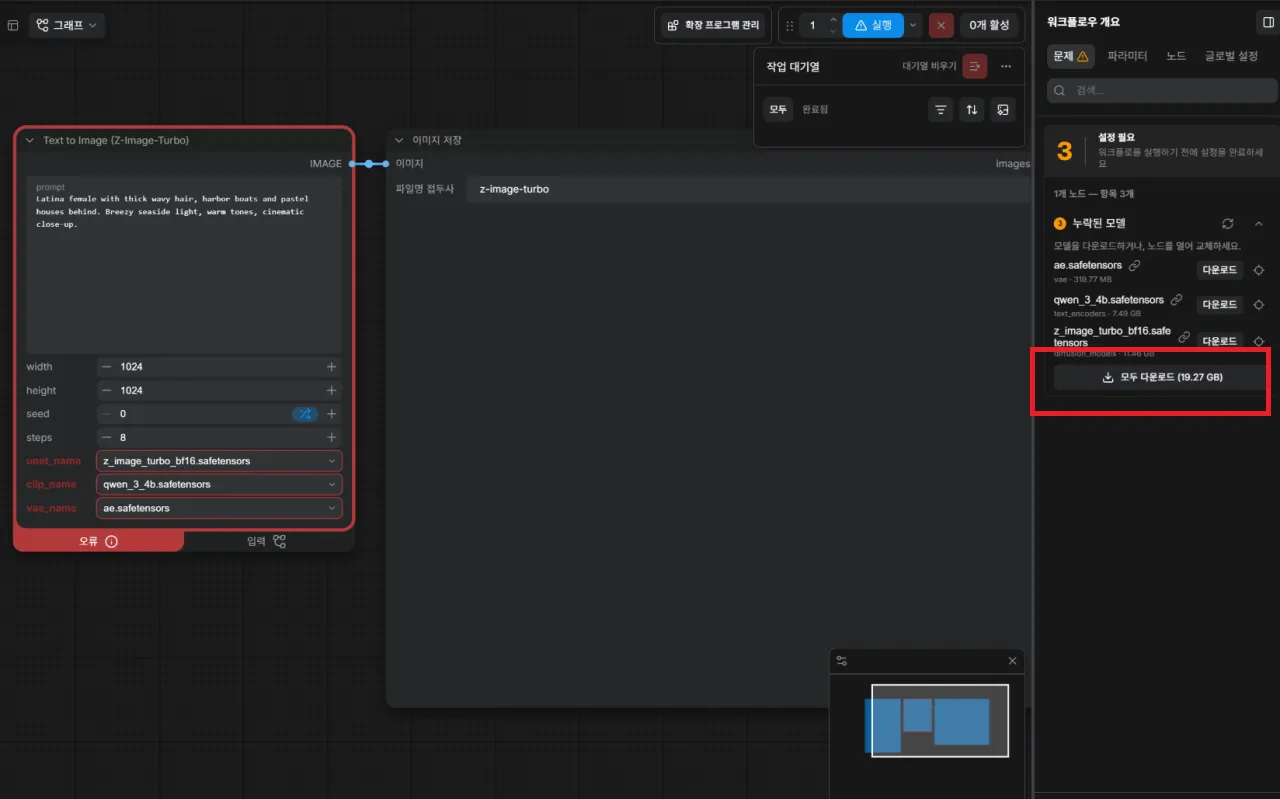Screen dimensions: 1280x799
Task: Open the unet_name model dropdown
Action: click(x=220, y=461)
